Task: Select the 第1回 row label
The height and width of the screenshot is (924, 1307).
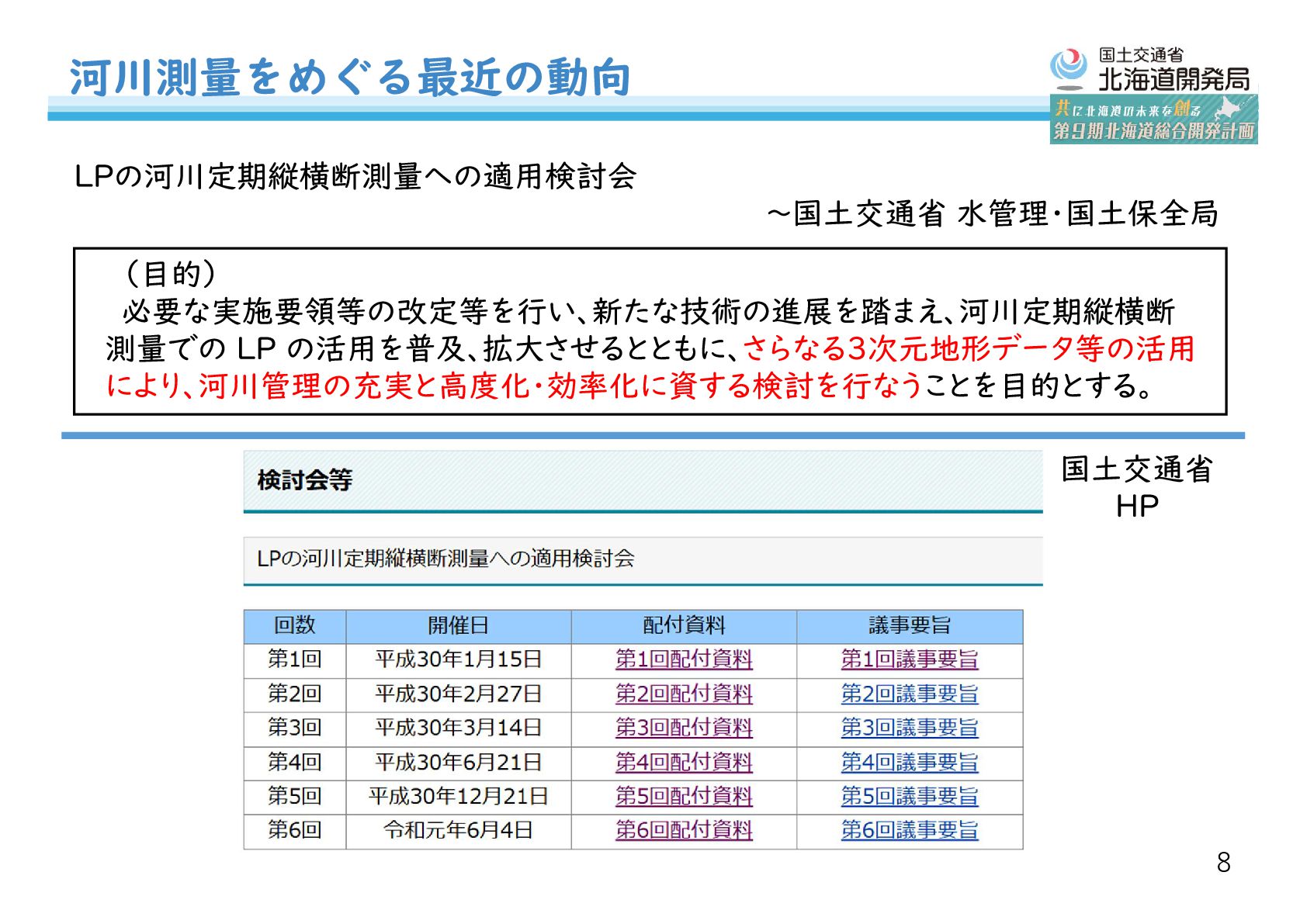Action: (x=294, y=659)
